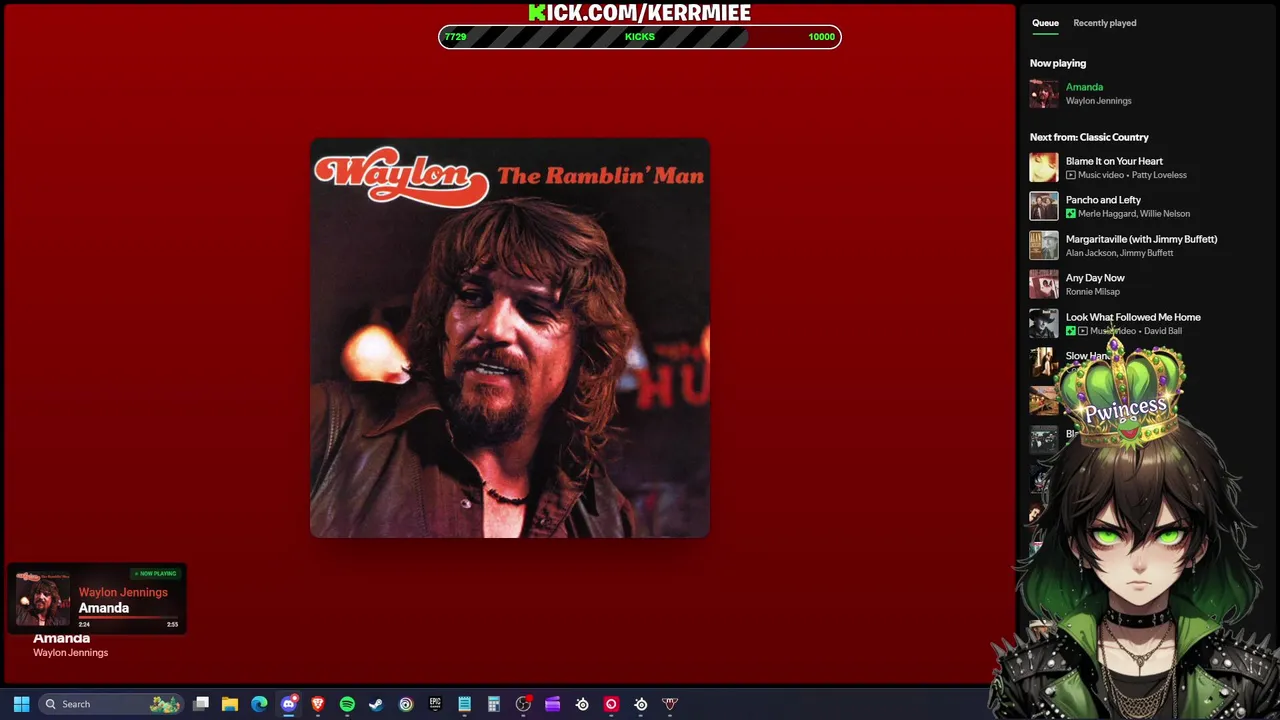1280x720 pixels.
Task: Click the Patty Loveless artist name
Action: 1159,175
